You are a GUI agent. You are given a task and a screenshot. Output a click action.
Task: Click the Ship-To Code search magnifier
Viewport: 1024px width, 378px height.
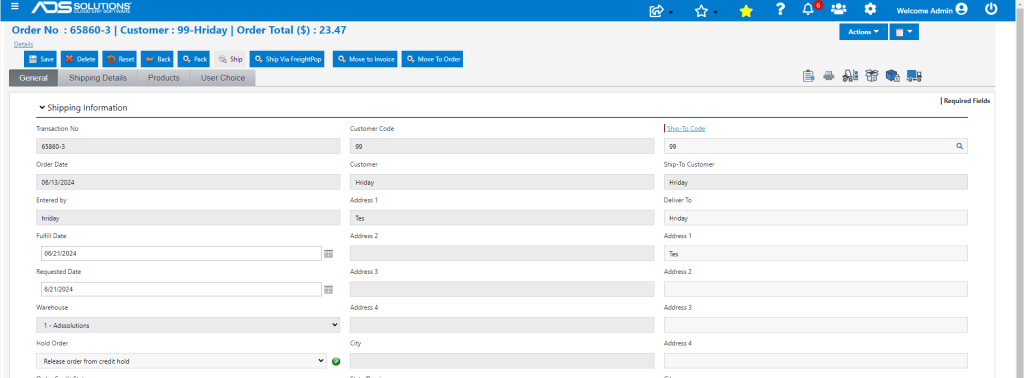pyautogui.click(x=959, y=146)
